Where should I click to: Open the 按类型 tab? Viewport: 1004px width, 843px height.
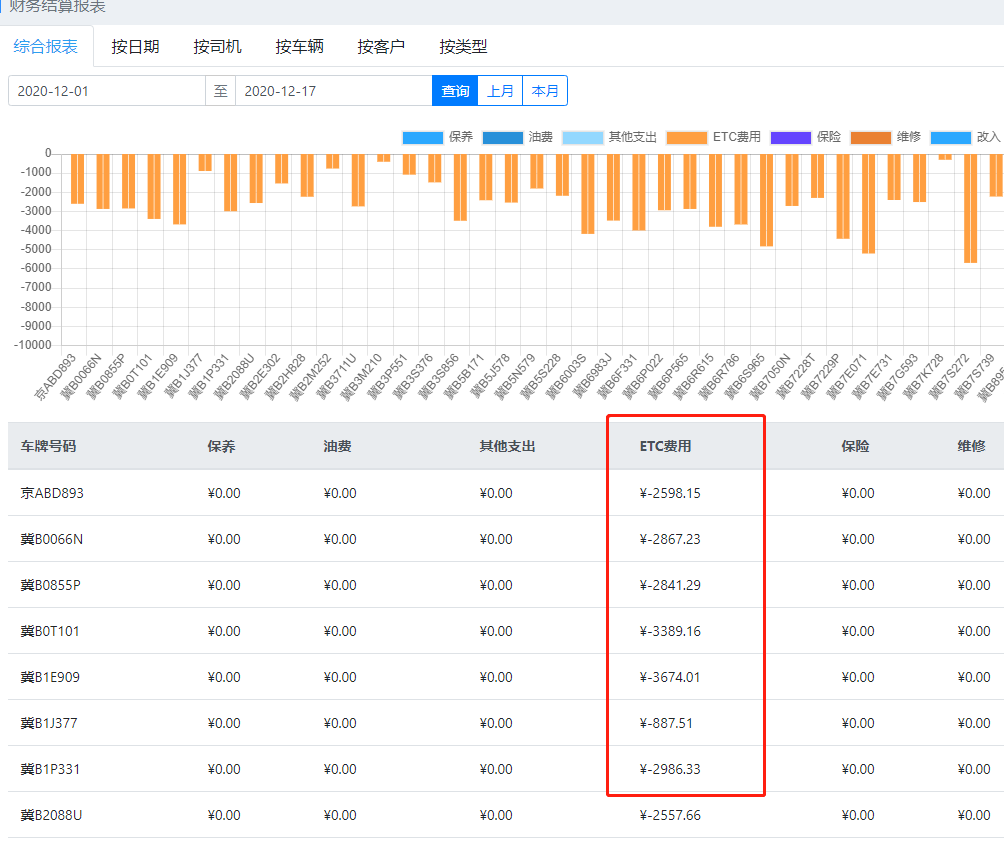pos(463,46)
